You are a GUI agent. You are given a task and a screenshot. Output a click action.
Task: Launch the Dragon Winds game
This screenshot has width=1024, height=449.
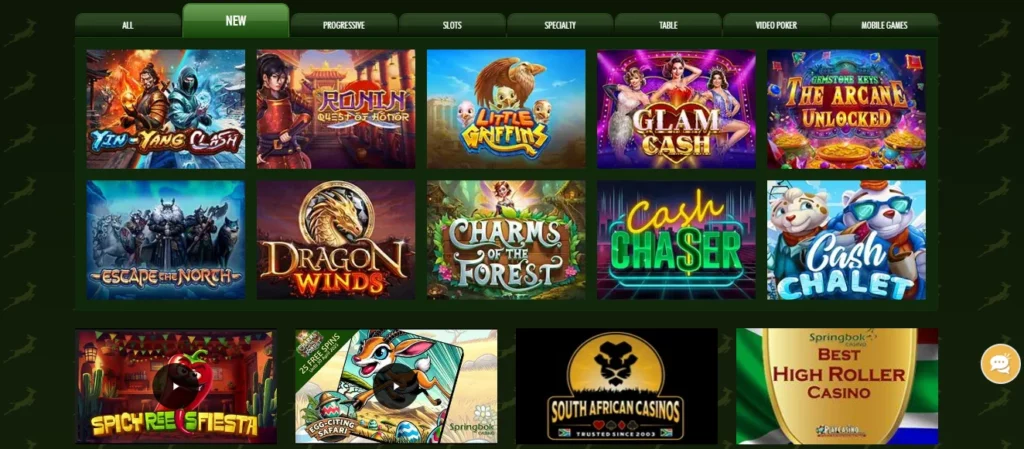(x=336, y=240)
